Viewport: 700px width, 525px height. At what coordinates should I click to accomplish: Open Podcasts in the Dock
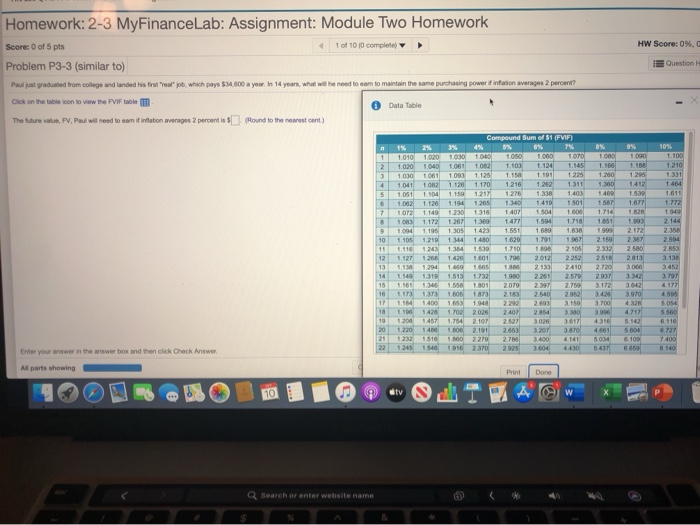[371, 393]
